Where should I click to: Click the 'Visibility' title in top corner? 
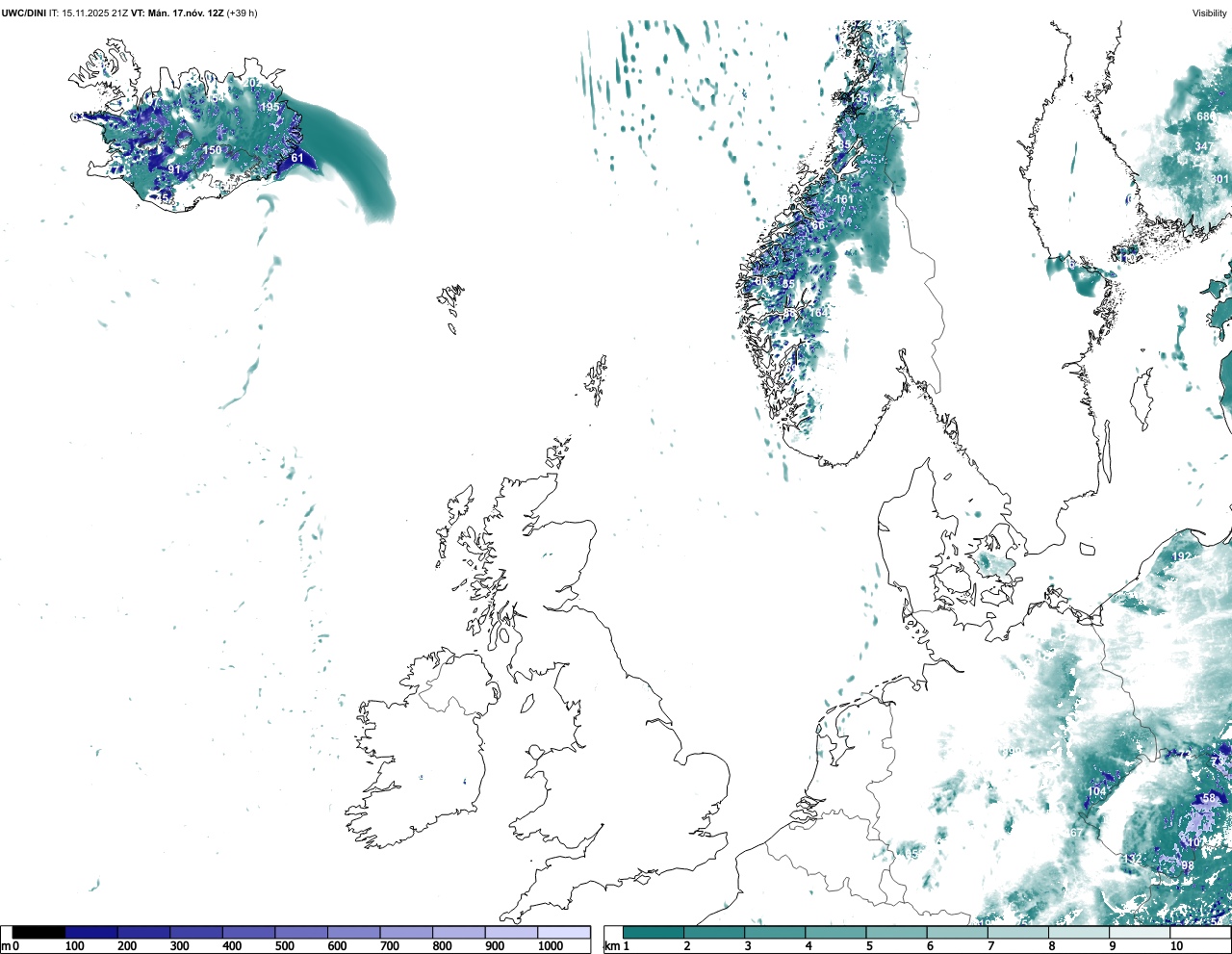click(x=1209, y=13)
